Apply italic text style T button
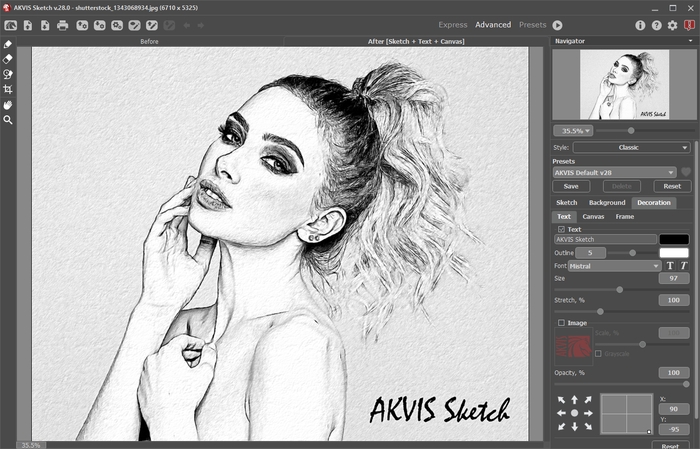This screenshot has height=449, width=700. point(683,266)
